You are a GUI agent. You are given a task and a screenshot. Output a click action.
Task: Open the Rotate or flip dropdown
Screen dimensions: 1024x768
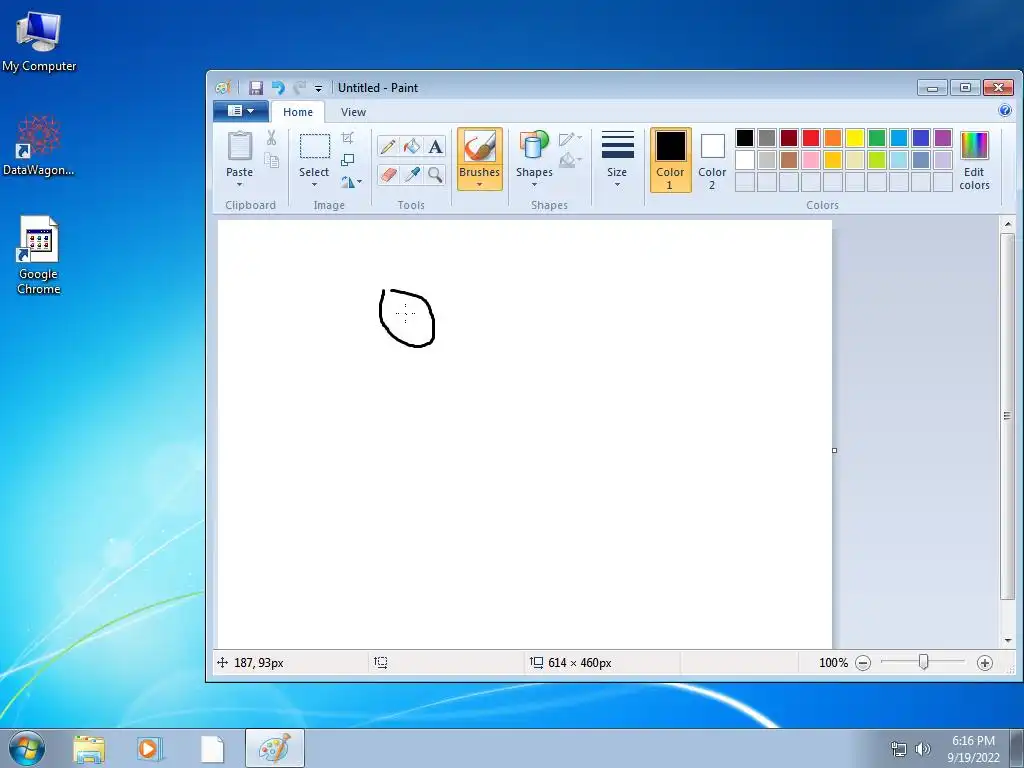point(351,182)
